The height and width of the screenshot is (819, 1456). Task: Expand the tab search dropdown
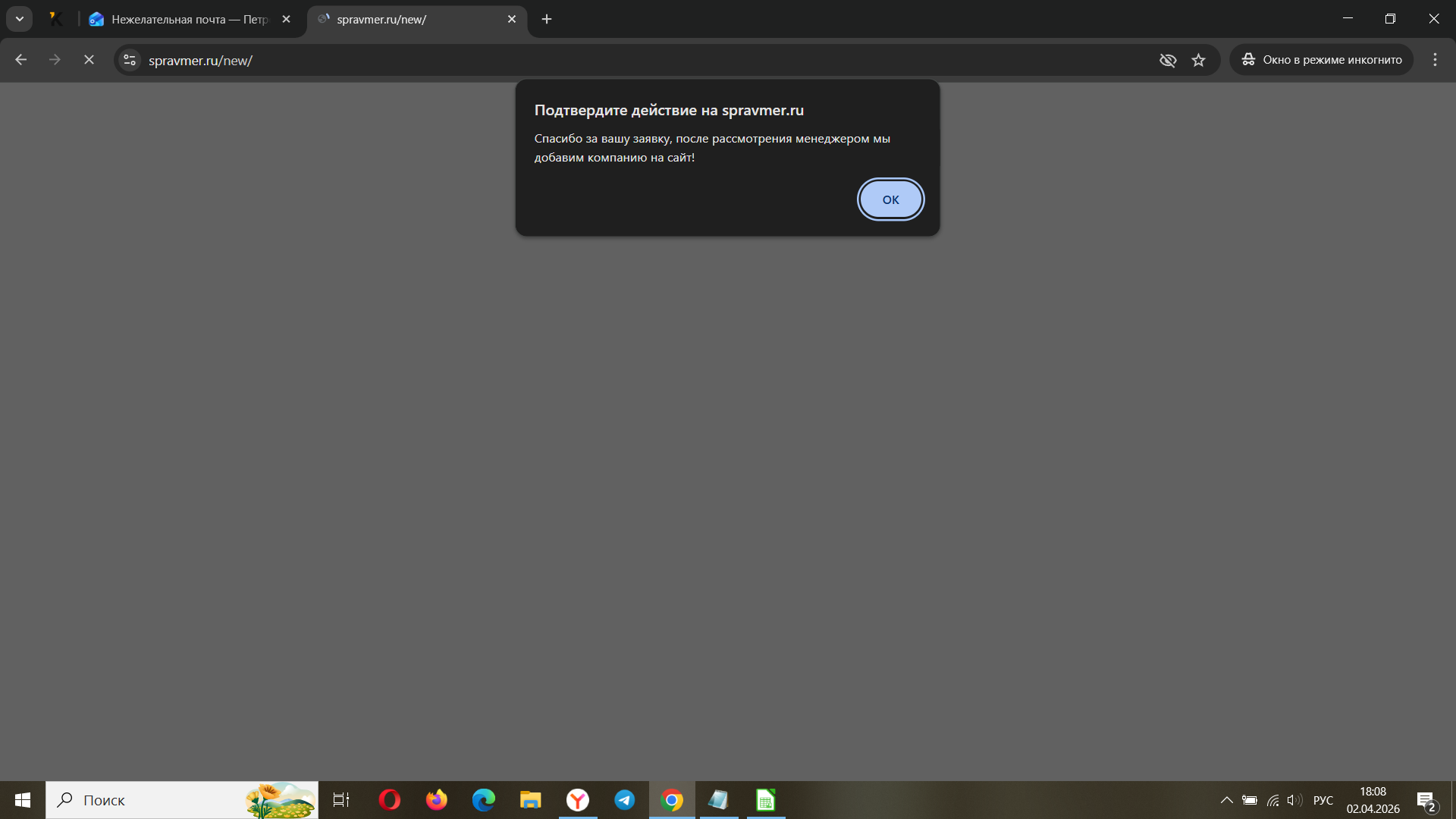(x=20, y=19)
